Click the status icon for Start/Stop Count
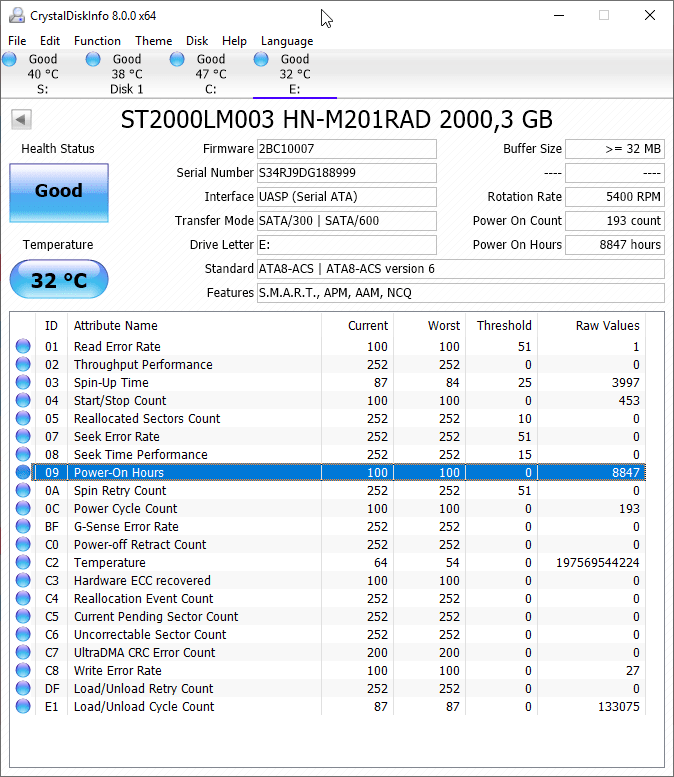The image size is (674, 777). (23, 400)
